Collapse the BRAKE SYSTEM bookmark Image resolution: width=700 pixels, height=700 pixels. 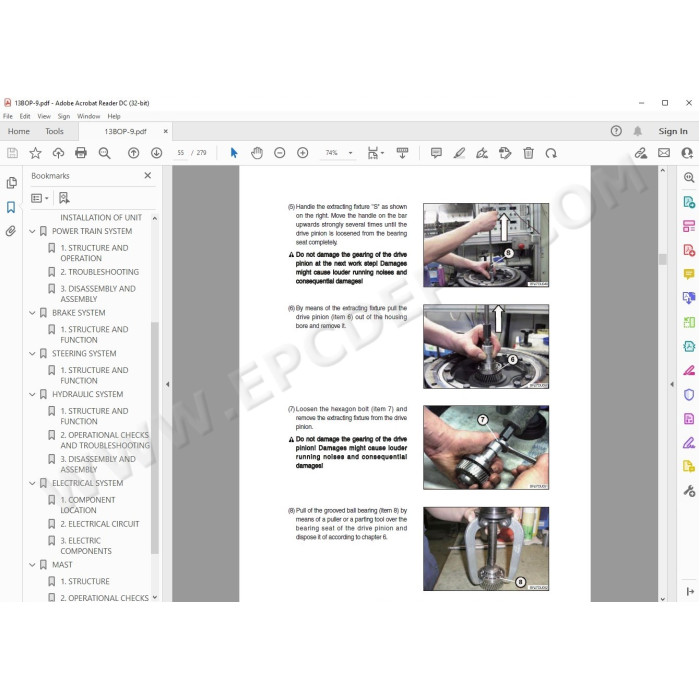32,313
